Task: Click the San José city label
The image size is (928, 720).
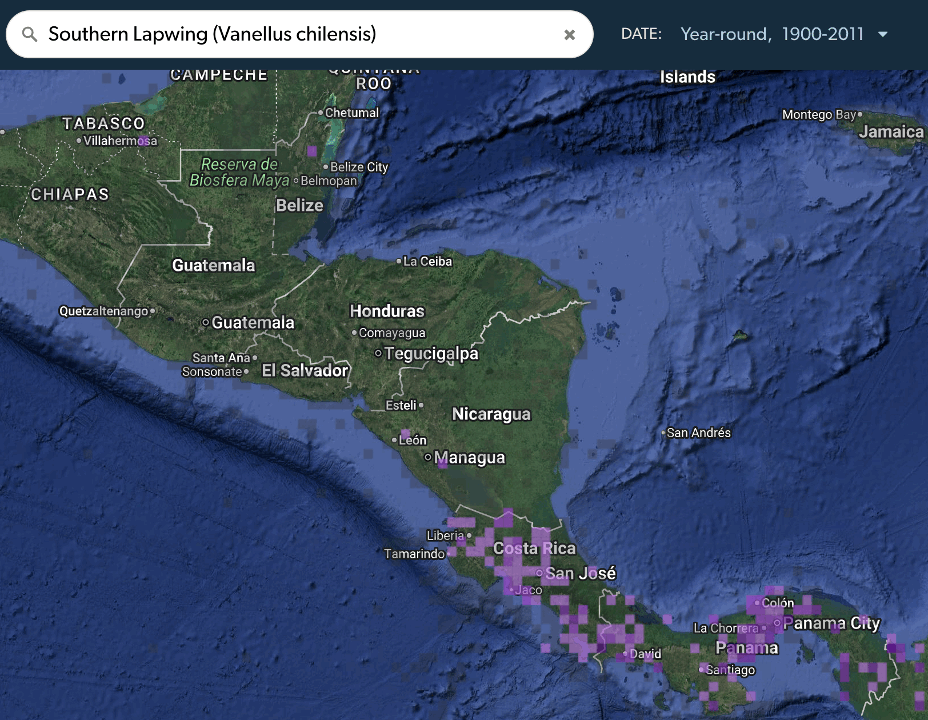Action: tap(581, 573)
